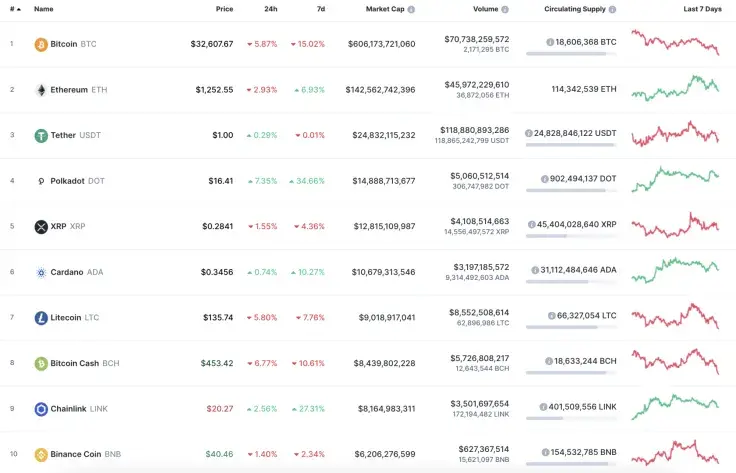Viewport: 736px width, 473px height.
Task: Click Chainlink price $20.27
Action: pos(220,409)
